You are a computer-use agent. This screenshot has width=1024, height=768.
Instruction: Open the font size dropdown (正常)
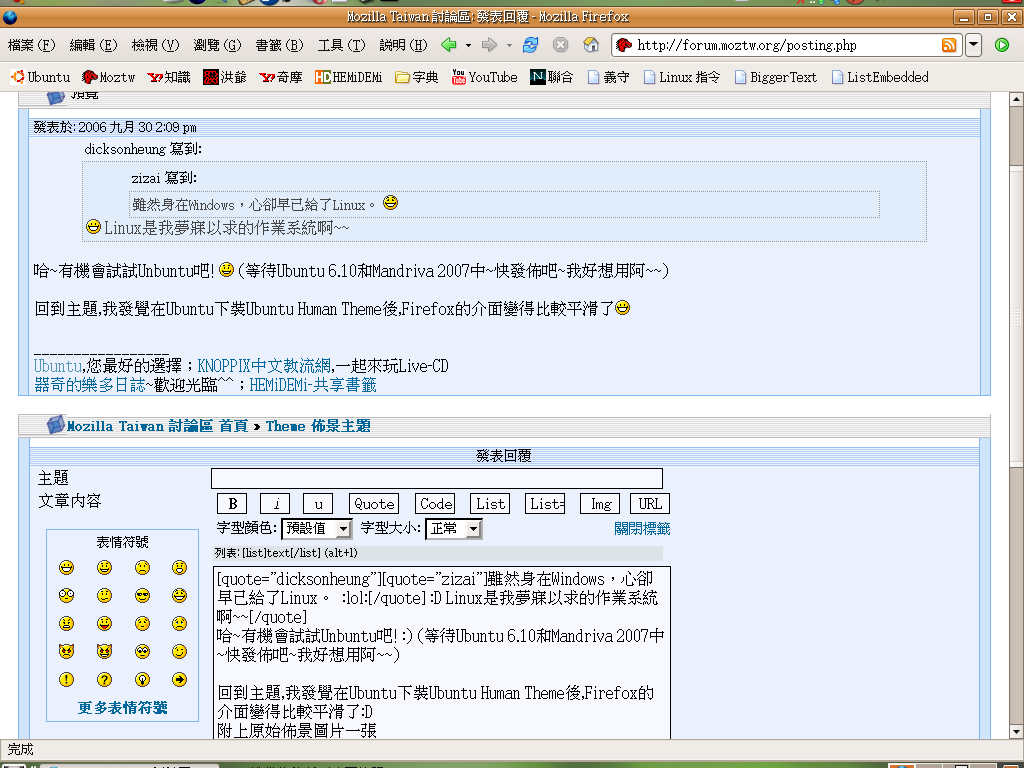tap(454, 528)
